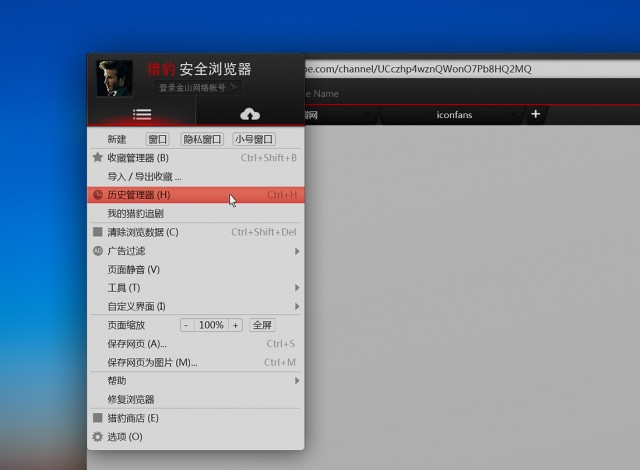The height and width of the screenshot is (470, 640).
Task: Select 保存网页 (A)... menu item
Action: [196, 344]
